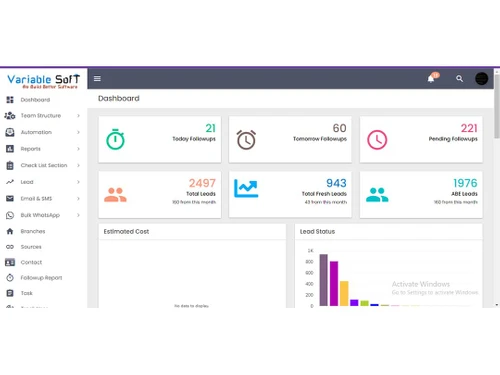Click the search magnifier icon
The height and width of the screenshot is (375, 500).
tap(459, 79)
